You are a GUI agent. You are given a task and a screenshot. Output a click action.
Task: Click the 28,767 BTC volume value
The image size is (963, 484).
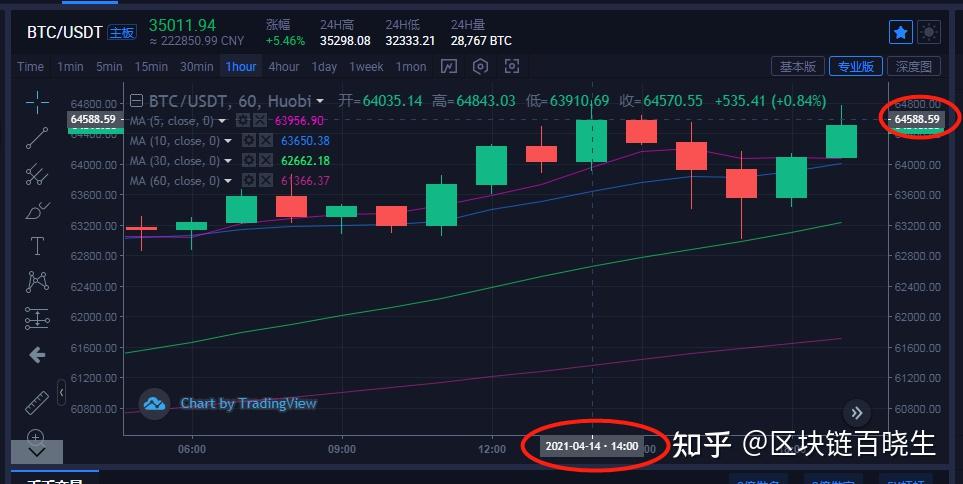[x=481, y=41]
